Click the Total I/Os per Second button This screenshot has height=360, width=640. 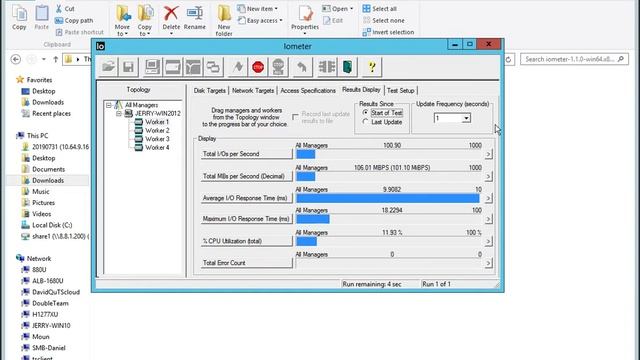pyautogui.click(x=247, y=154)
